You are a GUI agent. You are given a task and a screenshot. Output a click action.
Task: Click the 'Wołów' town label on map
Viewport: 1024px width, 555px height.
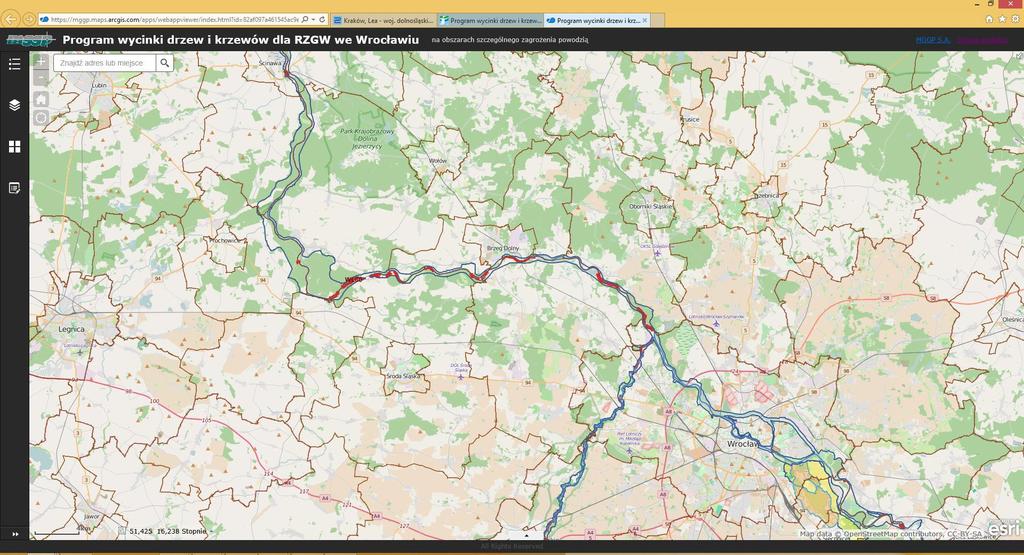tap(438, 161)
